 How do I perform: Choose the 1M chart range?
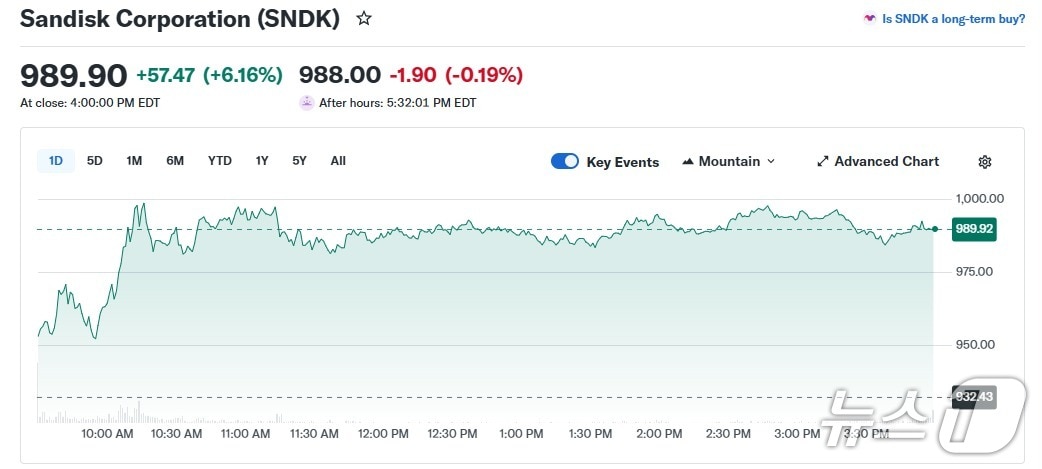(x=134, y=161)
